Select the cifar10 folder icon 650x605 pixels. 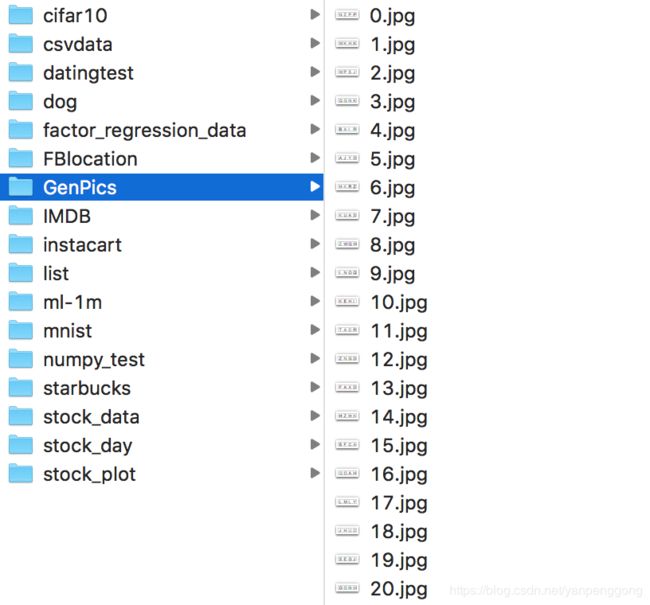(x=20, y=15)
